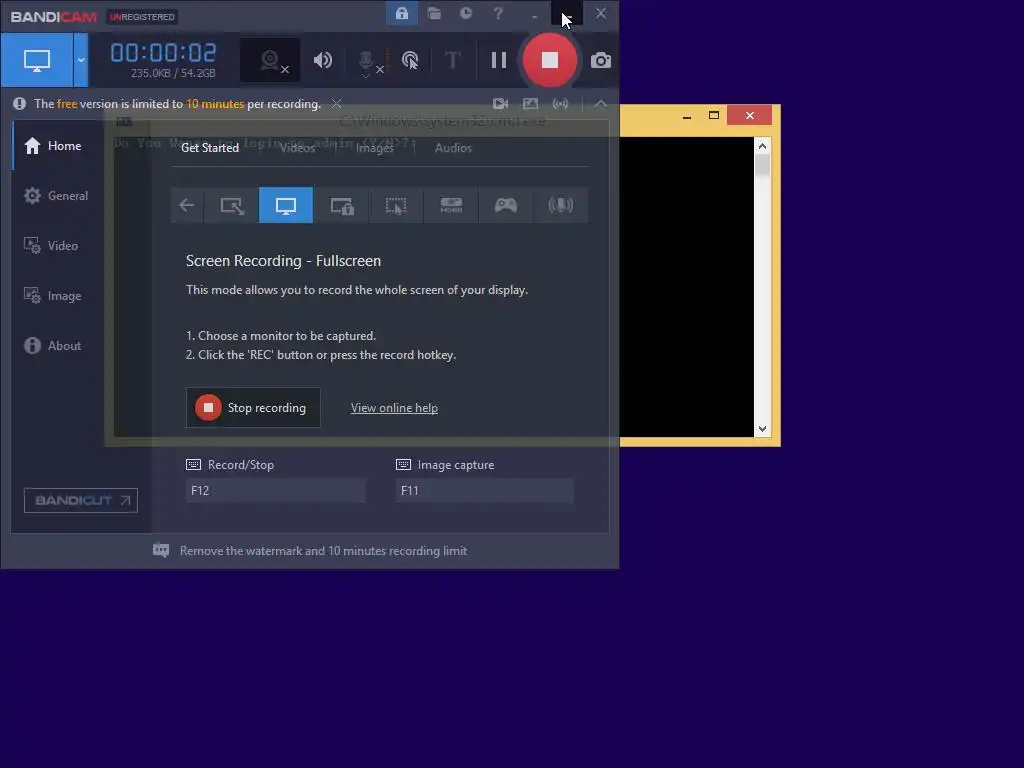
Task: Open the BANDICUT link button
Action: coord(81,500)
